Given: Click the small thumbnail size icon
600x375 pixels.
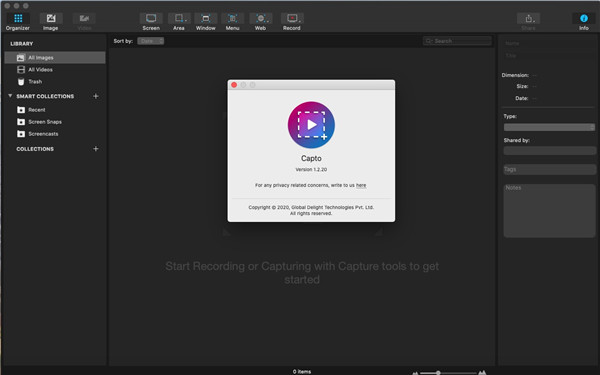Looking at the screenshot, I should pos(415,373).
